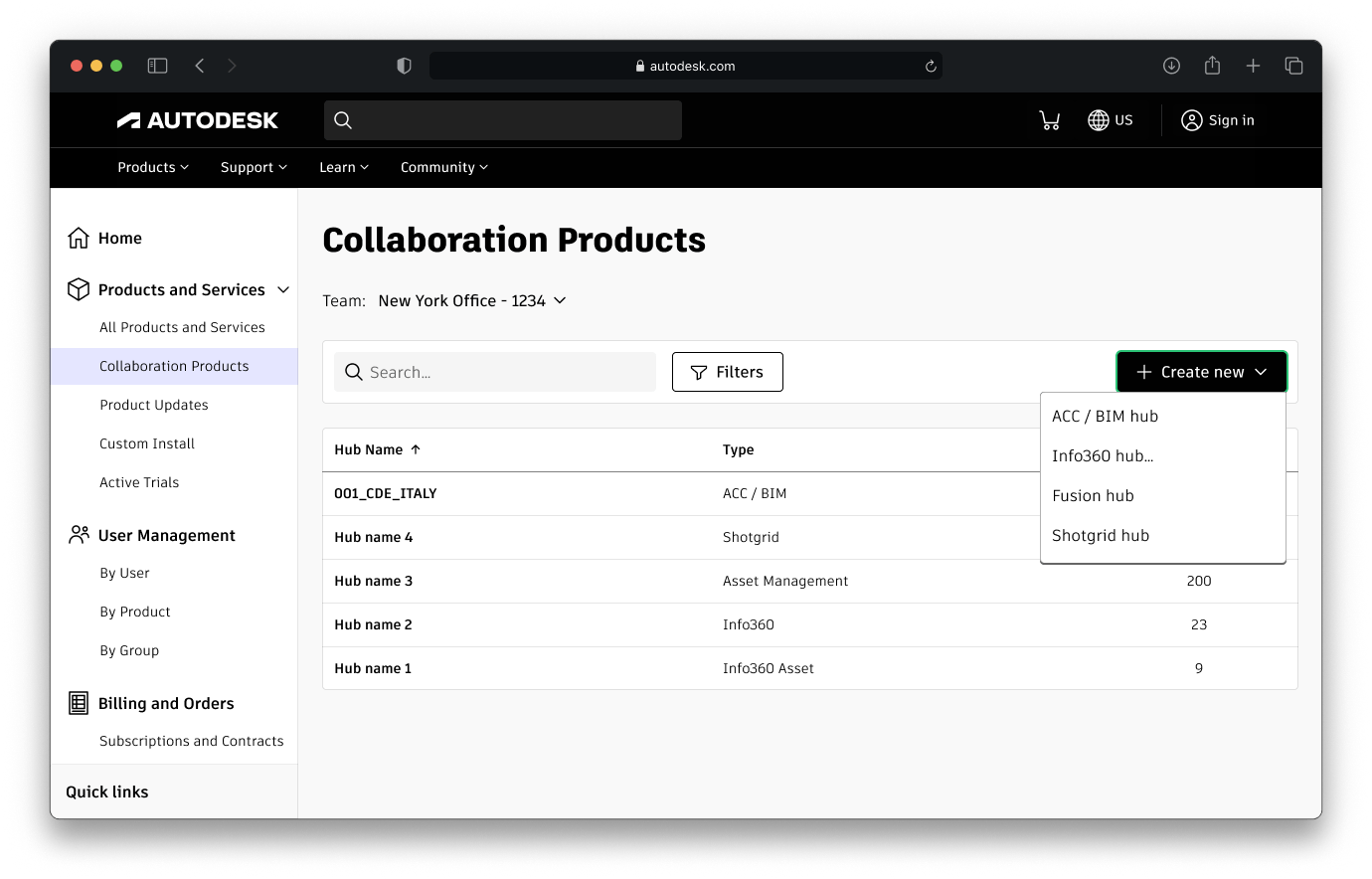This screenshot has width=1372, height=879.
Task: Go forward with the browser forward arrow
Action: [x=232, y=66]
